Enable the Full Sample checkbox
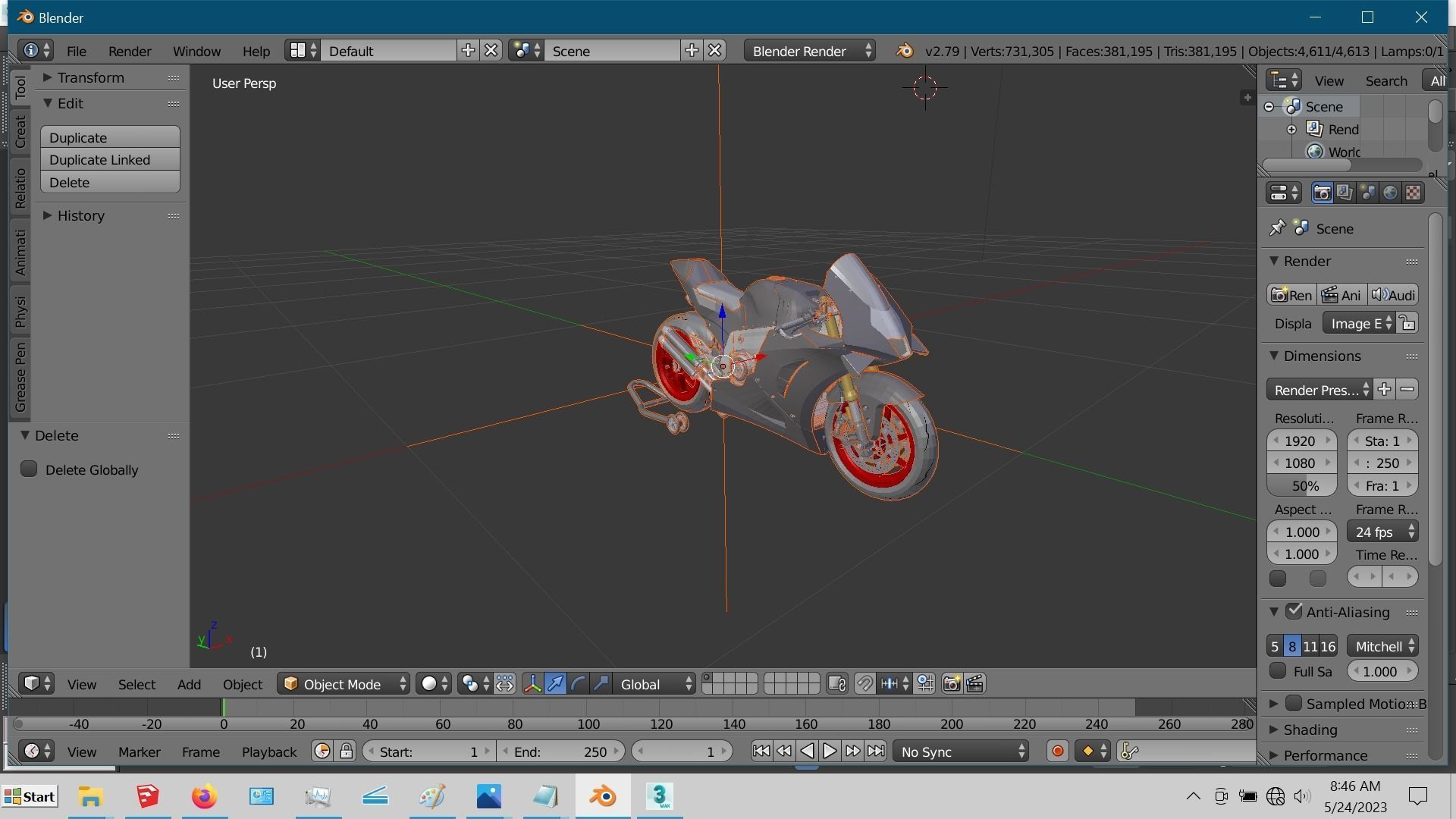The image size is (1456, 819). (1278, 671)
